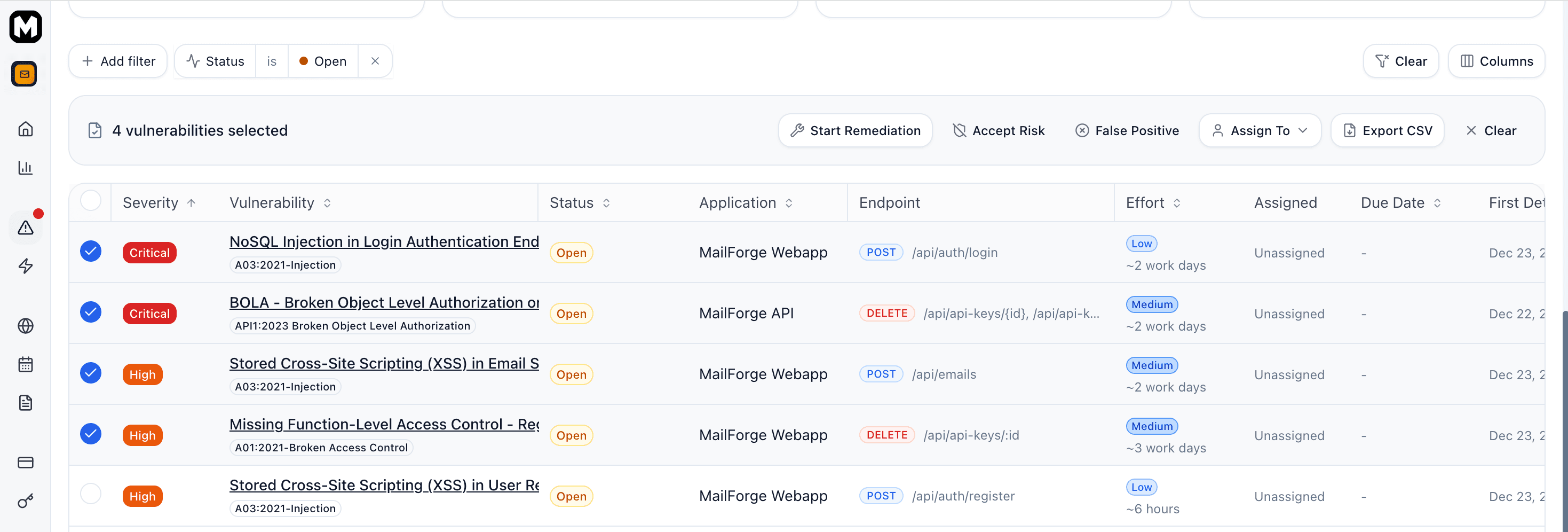Deselect the NoSQL Injection row checkbox
The image size is (1568, 532).
(91, 251)
